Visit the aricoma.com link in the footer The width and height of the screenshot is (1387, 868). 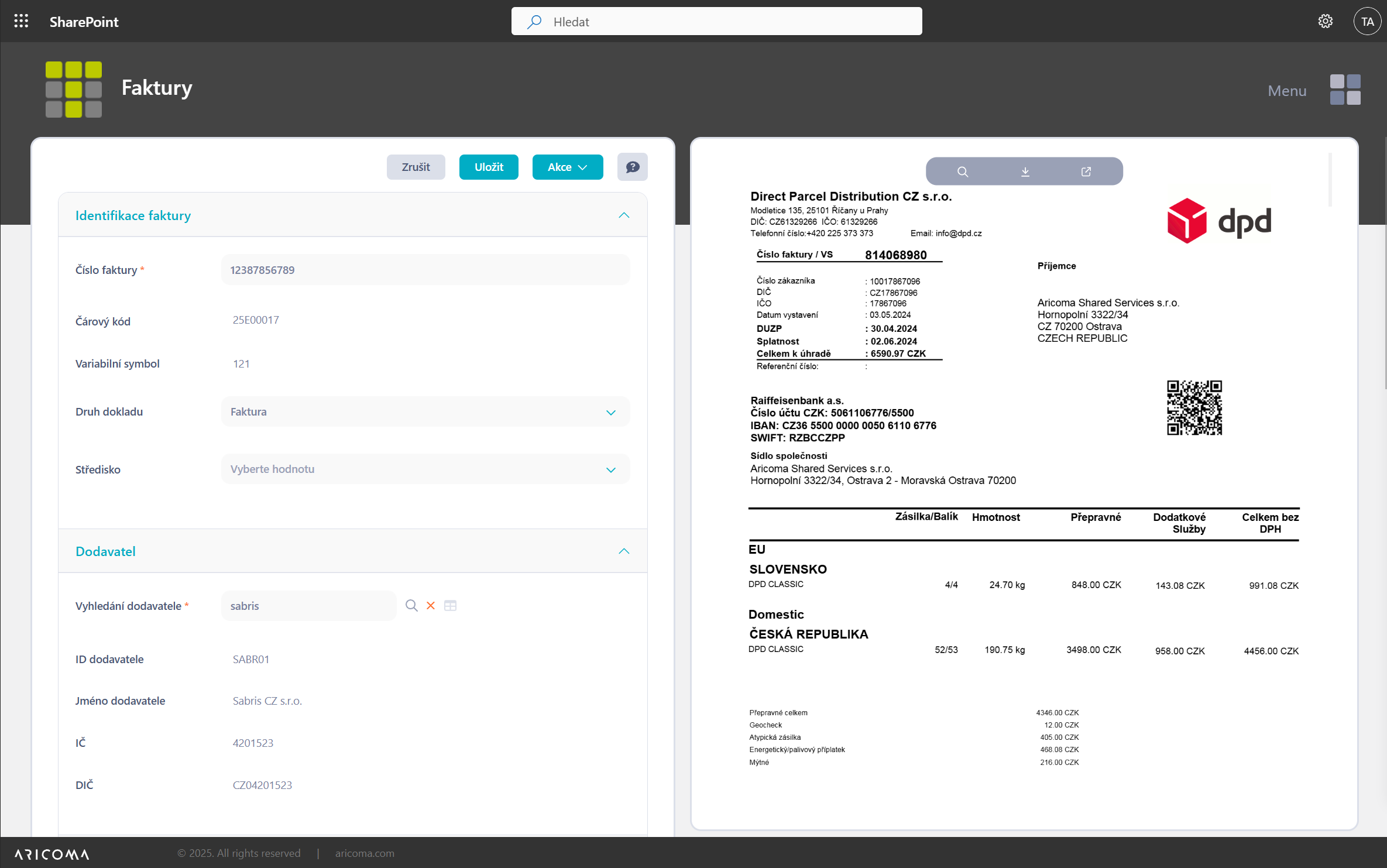[x=364, y=853]
